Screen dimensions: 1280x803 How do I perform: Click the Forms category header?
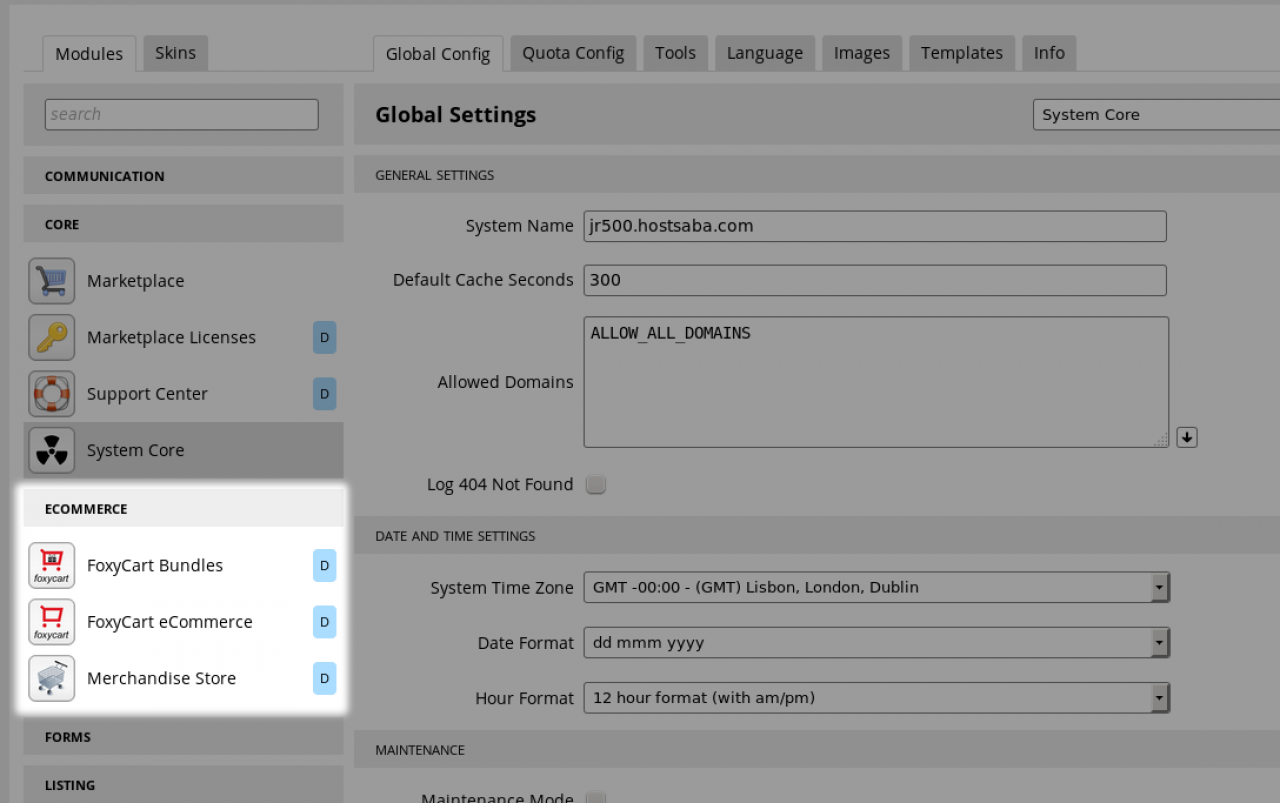pyautogui.click(x=183, y=737)
